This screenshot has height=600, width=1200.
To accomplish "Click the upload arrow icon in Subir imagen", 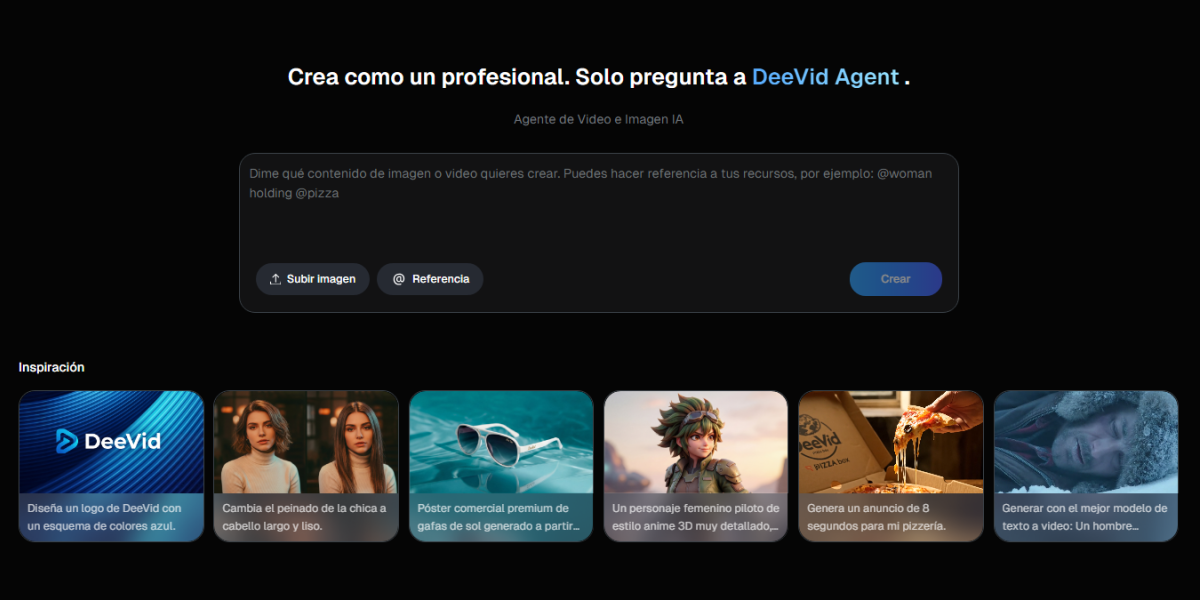I will [x=275, y=279].
